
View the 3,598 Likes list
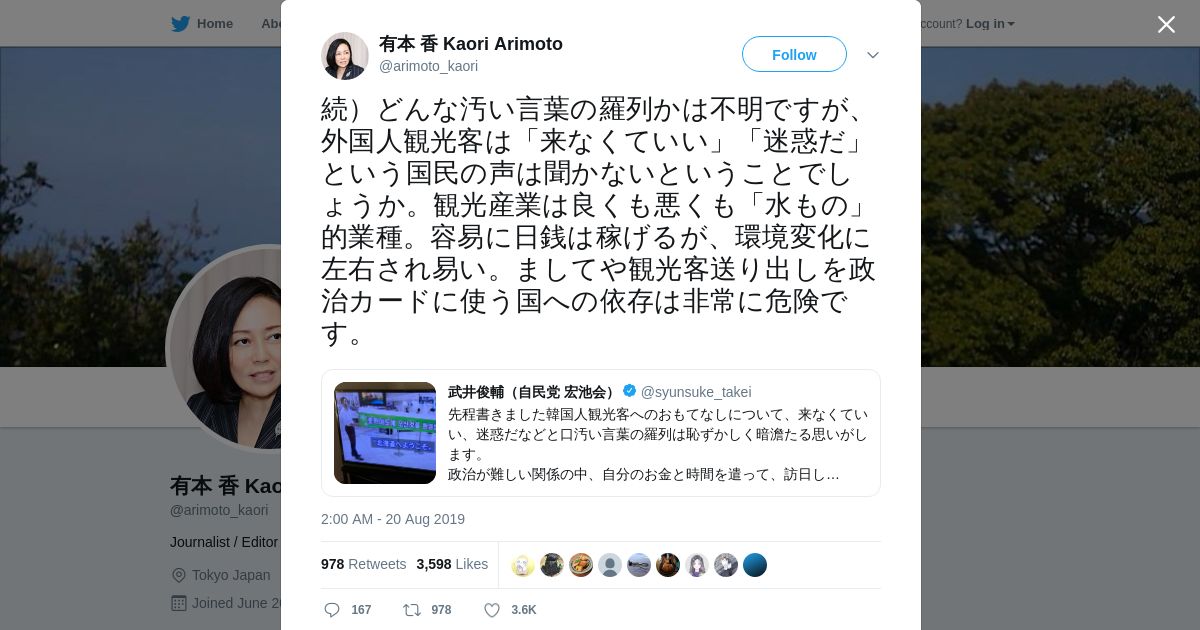click(x=452, y=564)
